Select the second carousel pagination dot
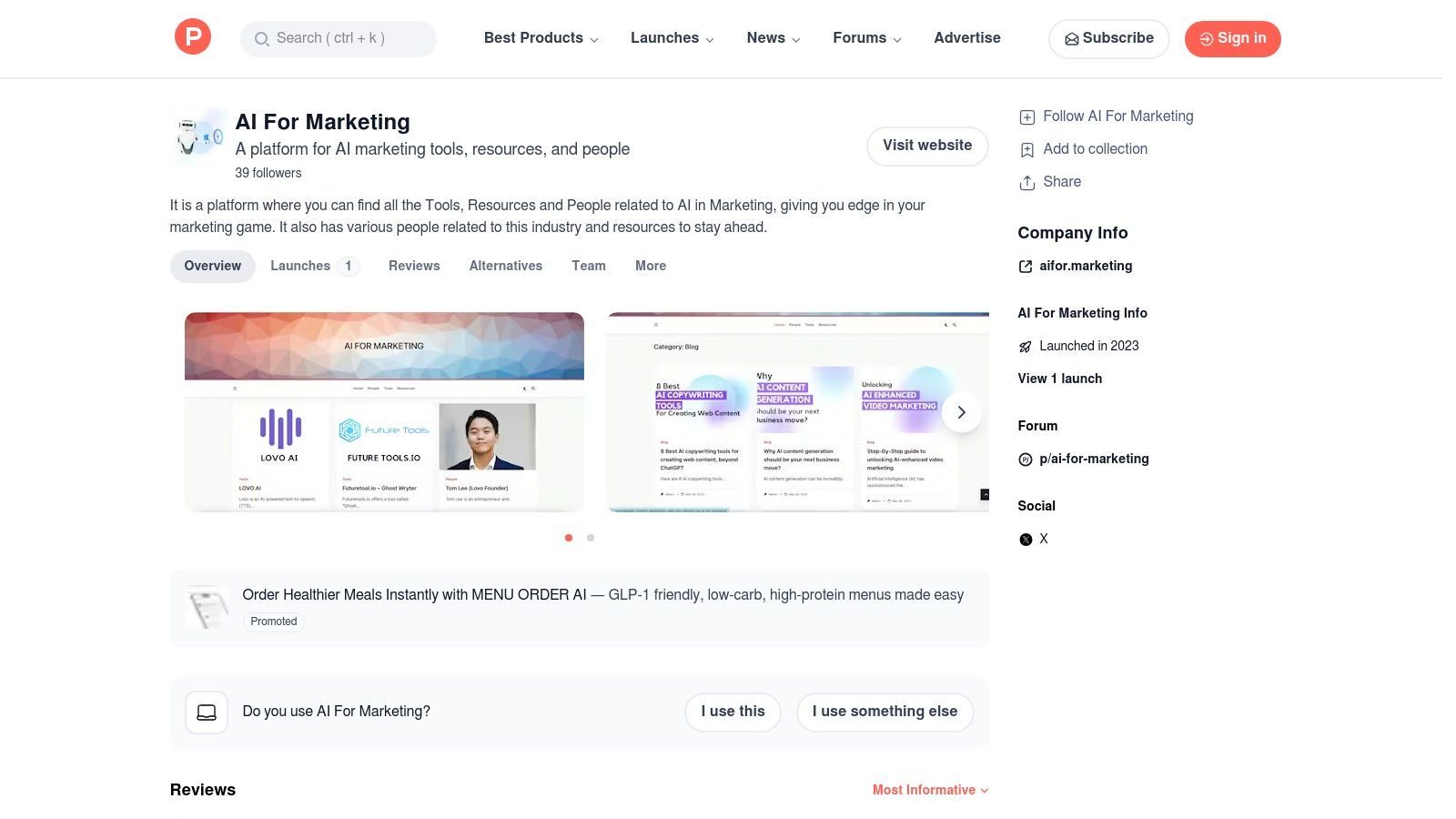This screenshot has height=819, width=1456. [591, 538]
